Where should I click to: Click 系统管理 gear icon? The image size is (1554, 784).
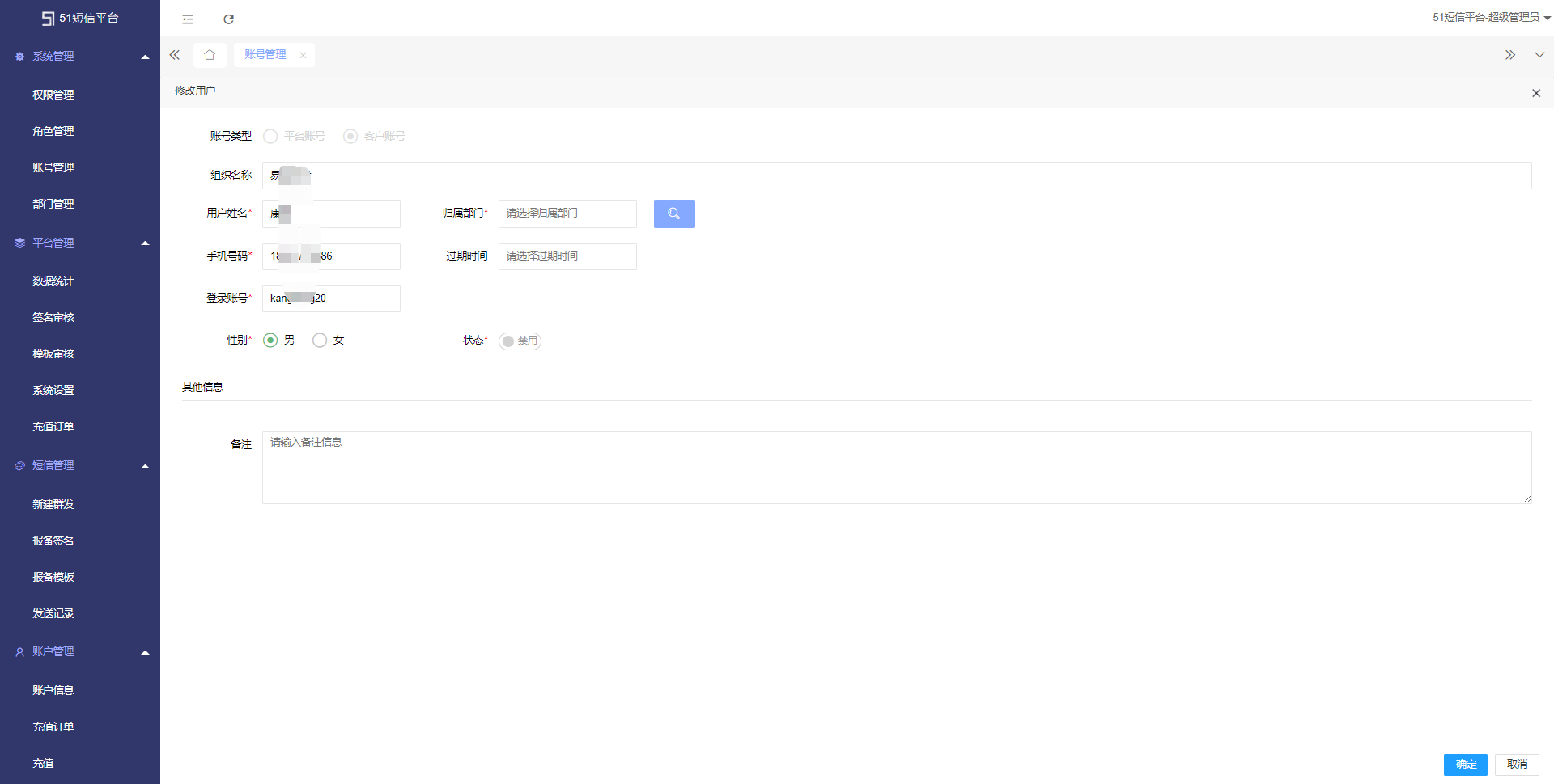click(x=19, y=57)
